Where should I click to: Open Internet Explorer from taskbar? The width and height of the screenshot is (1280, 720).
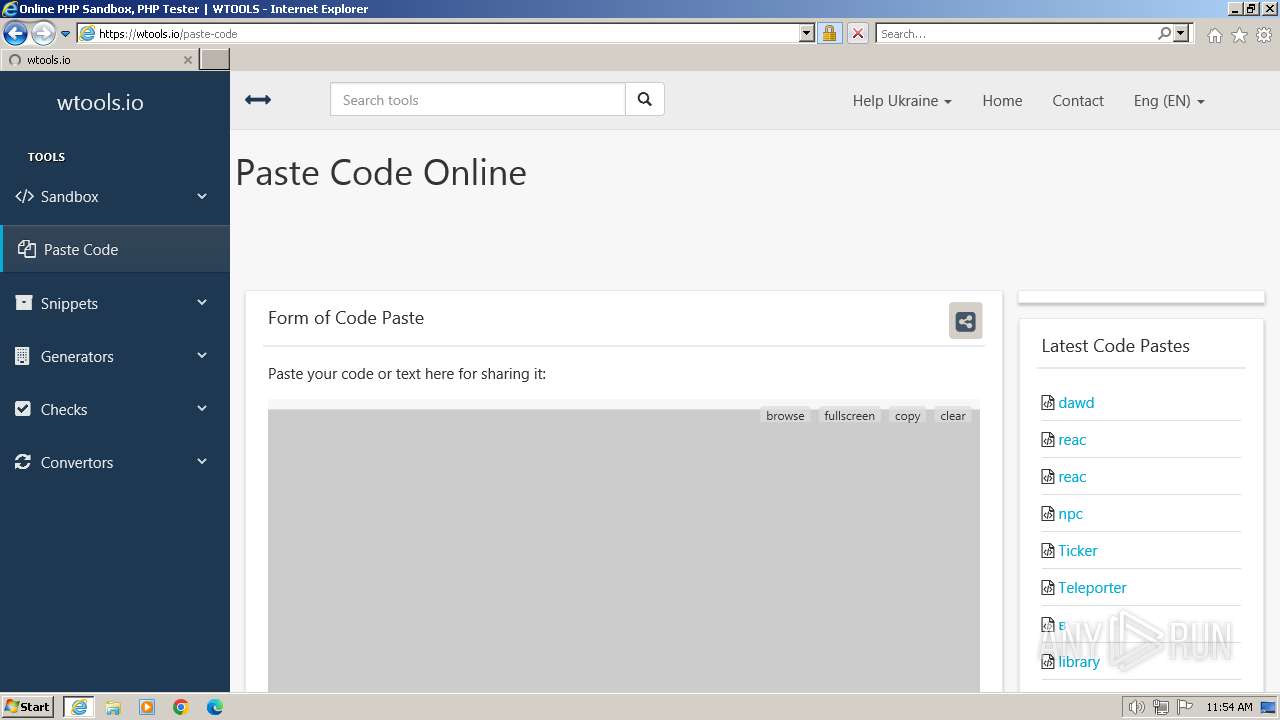pos(79,707)
